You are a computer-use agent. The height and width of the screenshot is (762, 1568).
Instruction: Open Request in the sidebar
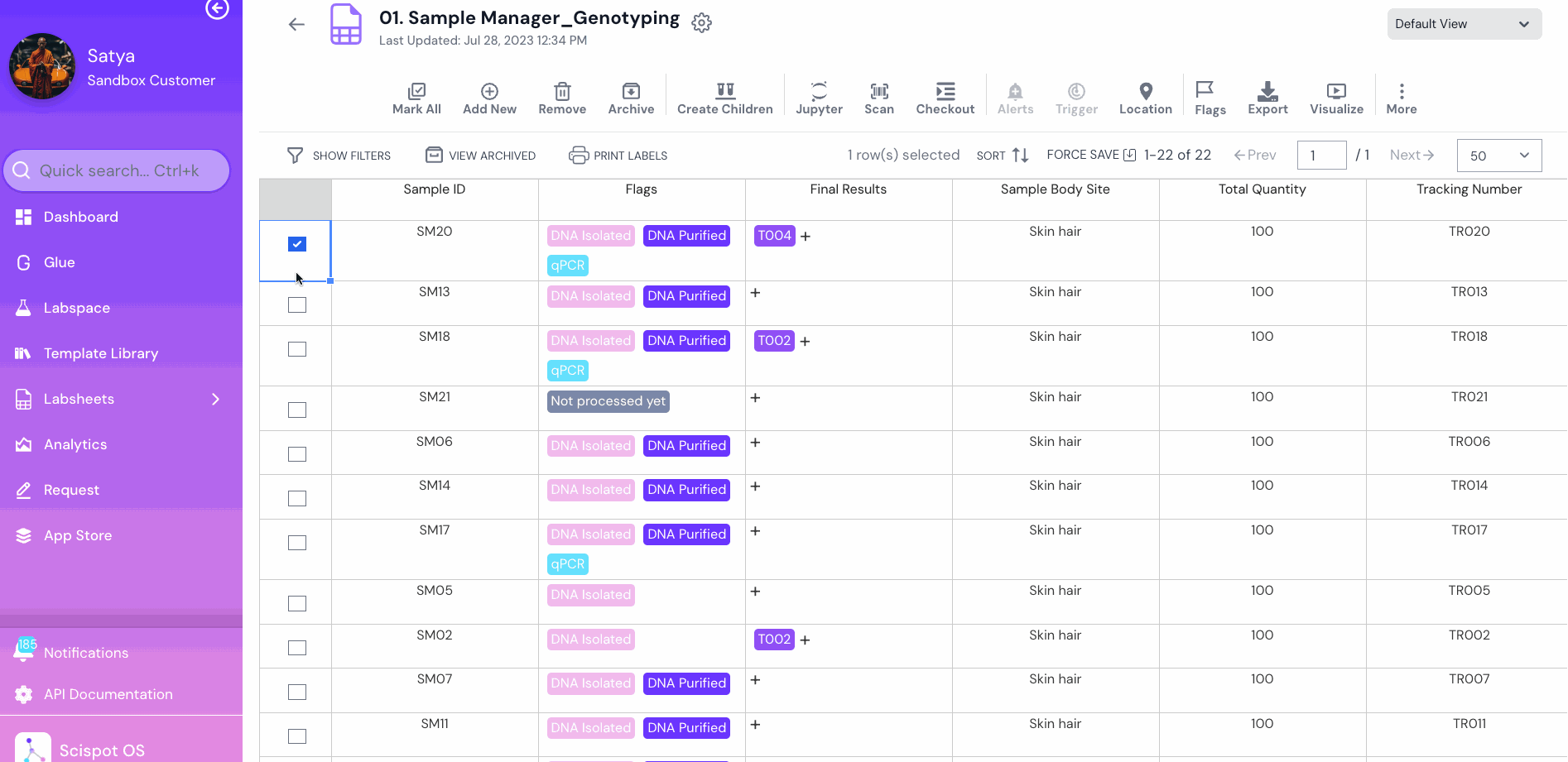71,490
